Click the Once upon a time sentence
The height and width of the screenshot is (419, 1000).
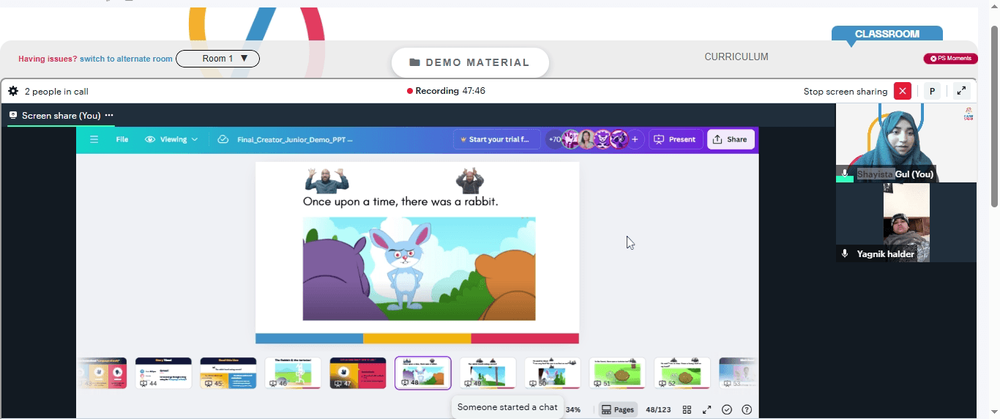tap(400, 202)
